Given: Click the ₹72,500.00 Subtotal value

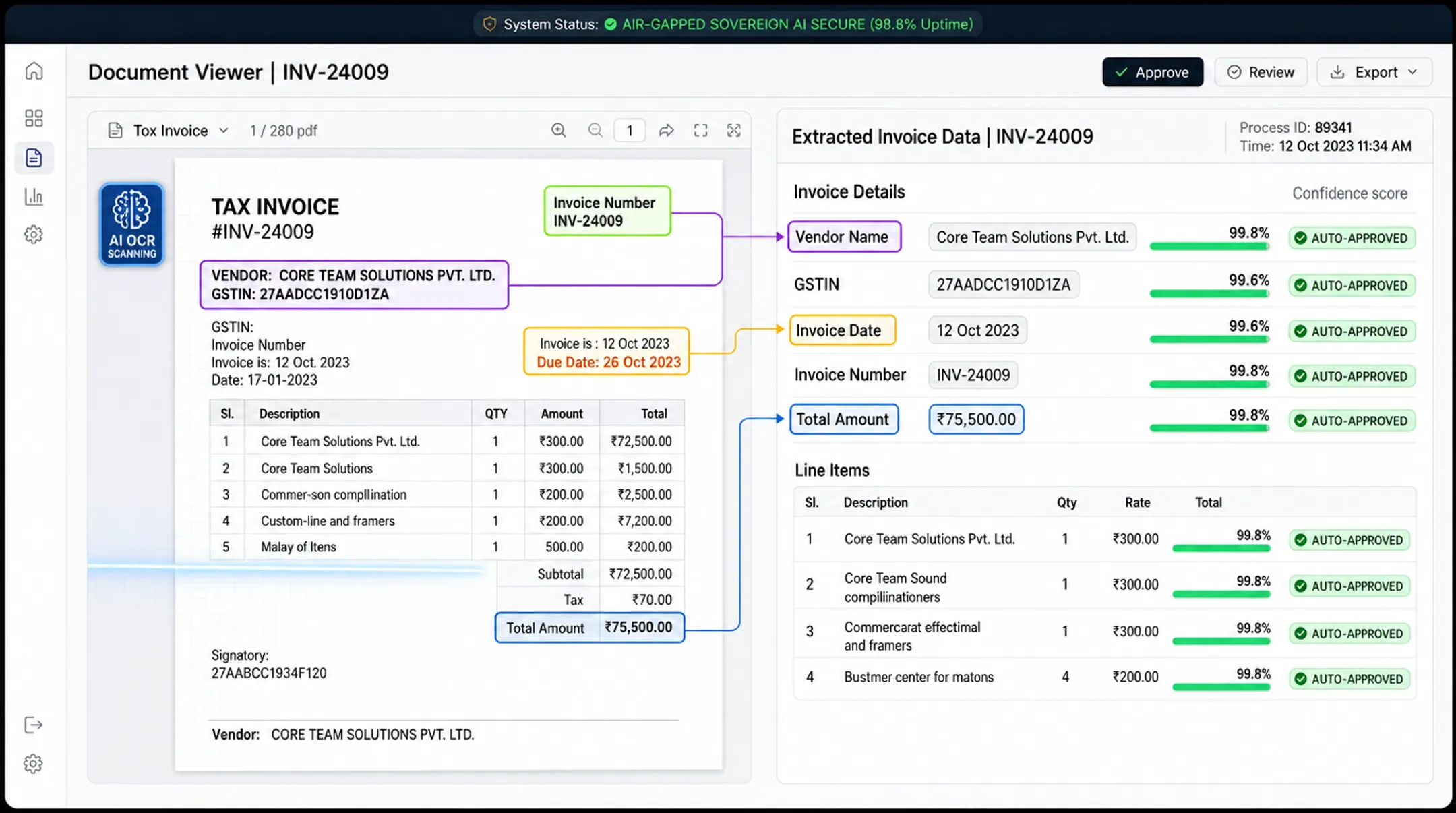Looking at the screenshot, I should (640, 574).
